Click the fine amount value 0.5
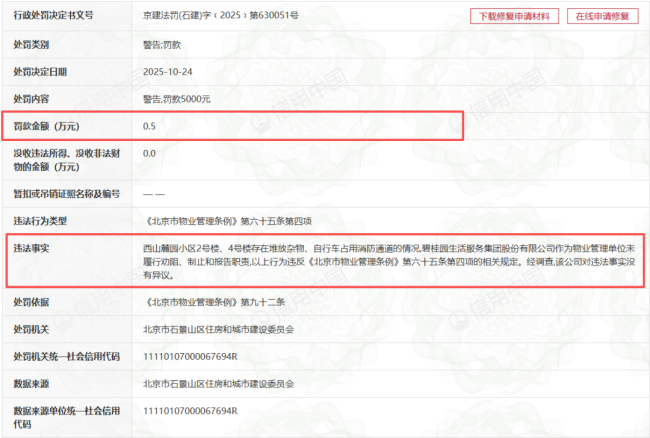Image resolution: width=650 pixels, height=438 pixels. [x=150, y=126]
